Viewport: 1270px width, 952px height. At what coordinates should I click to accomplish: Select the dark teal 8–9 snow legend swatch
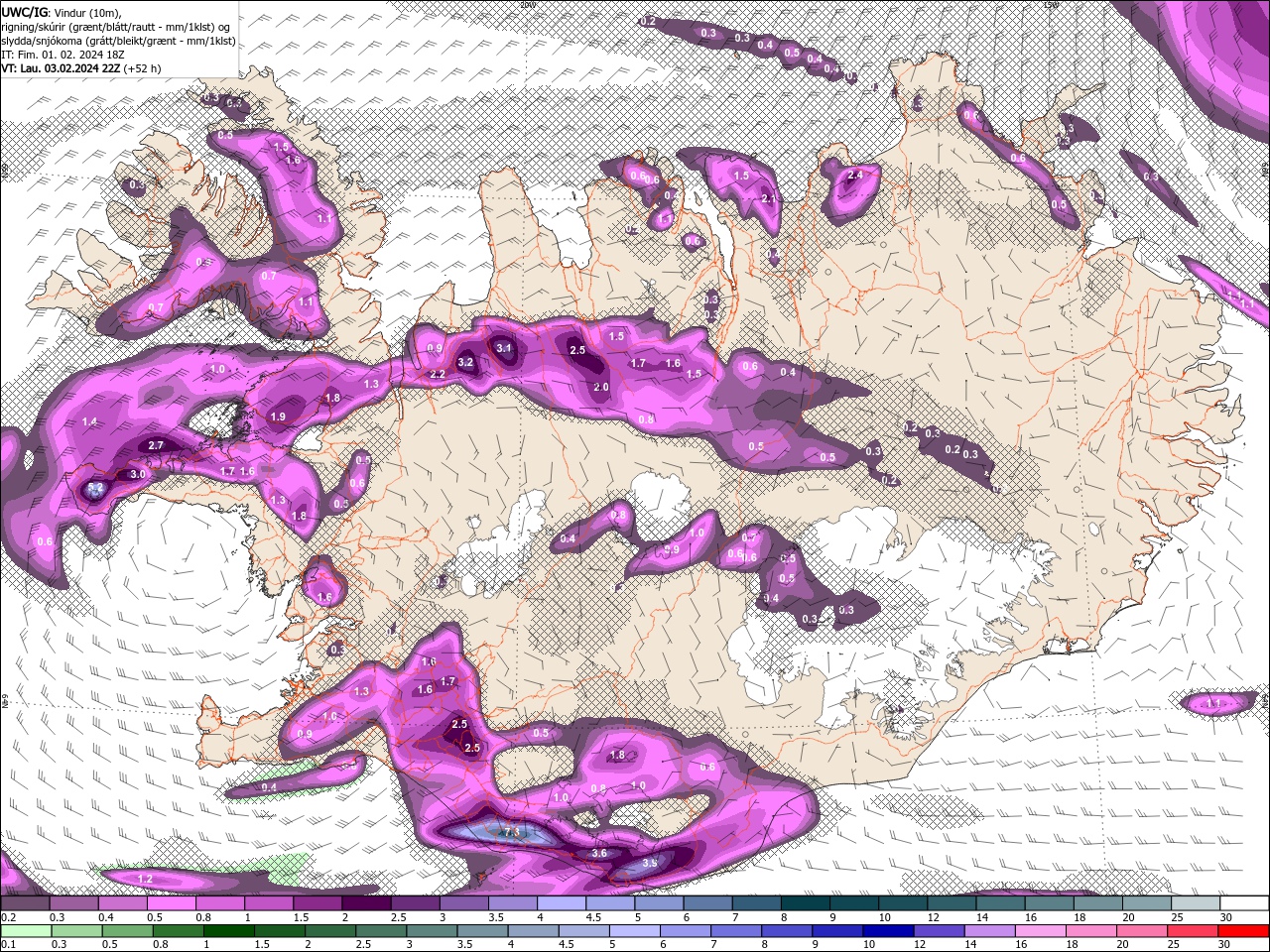pyautogui.click(x=806, y=903)
